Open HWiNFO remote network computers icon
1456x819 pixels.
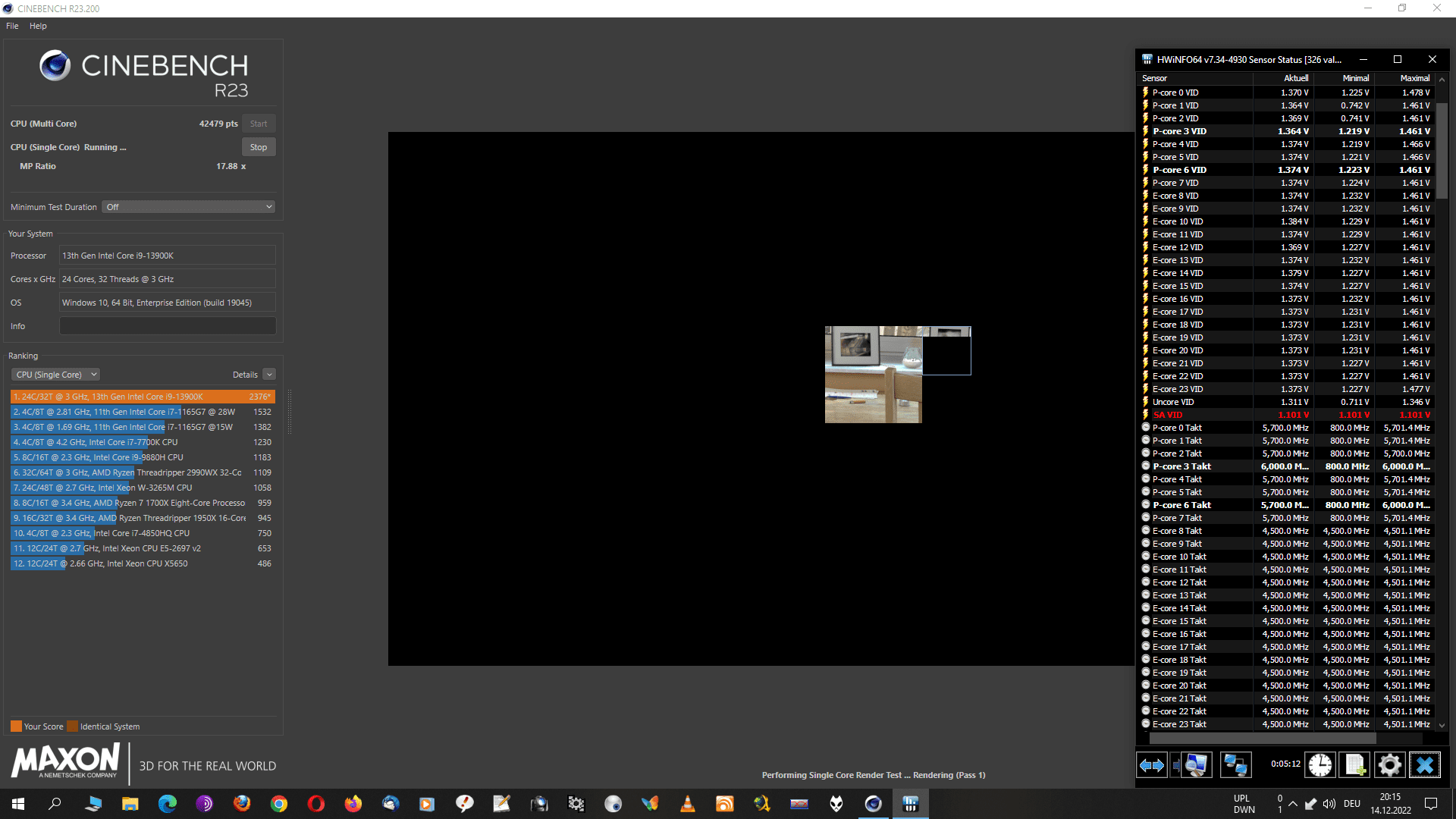tap(1235, 765)
